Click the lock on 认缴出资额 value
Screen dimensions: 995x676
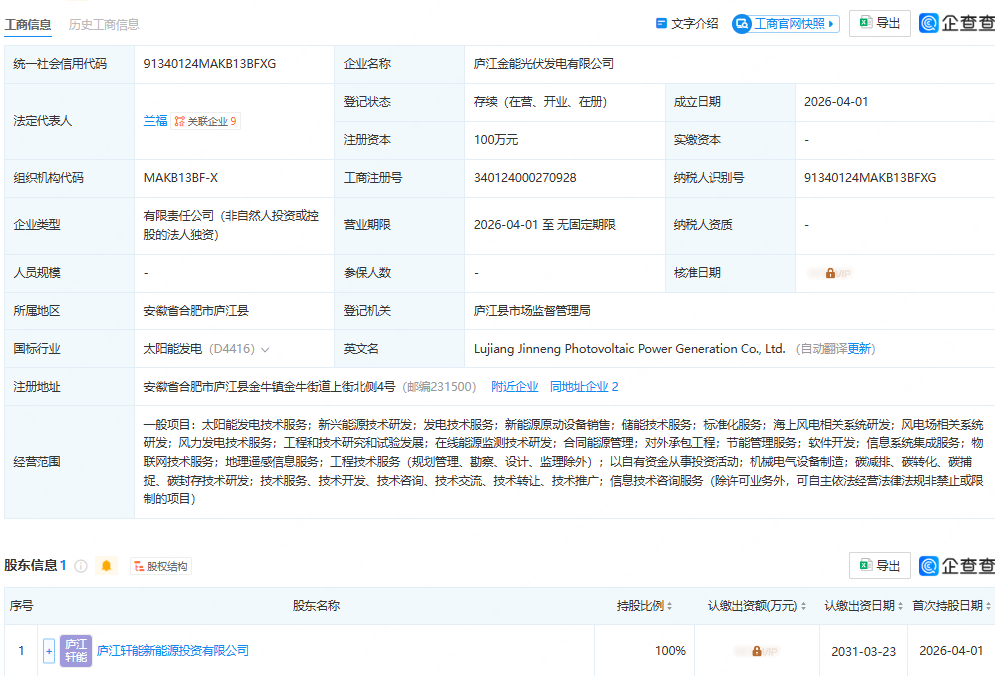pyautogui.click(x=757, y=650)
